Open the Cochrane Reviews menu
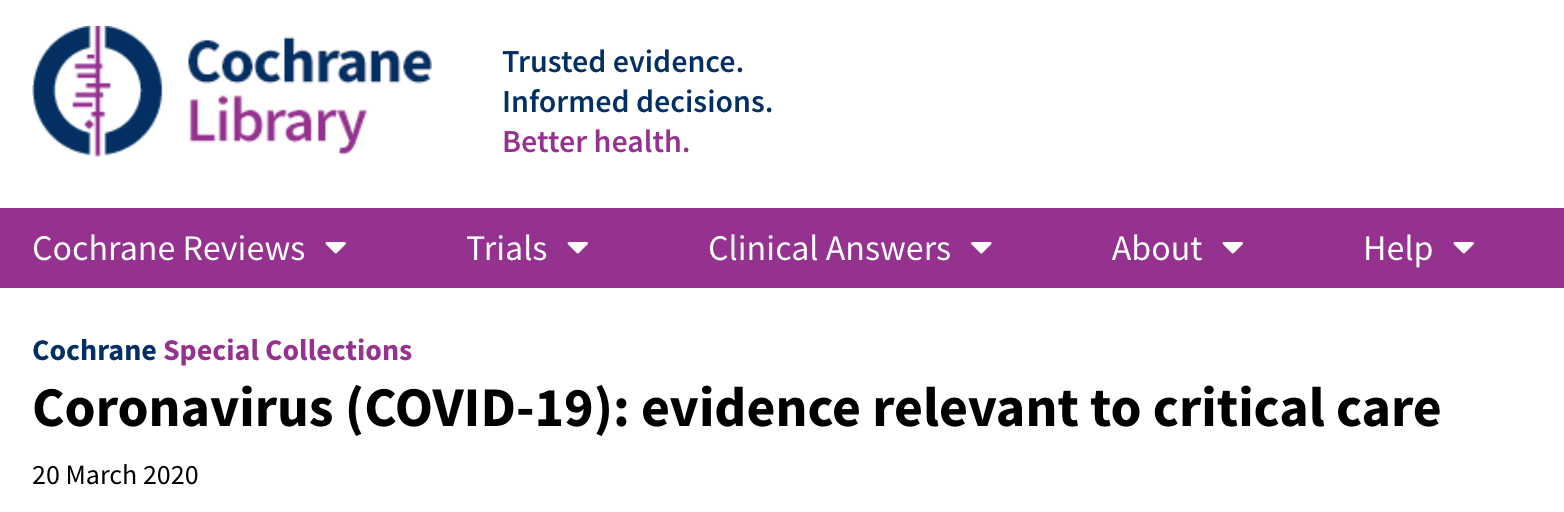The height and width of the screenshot is (512, 1564). (168, 248)
